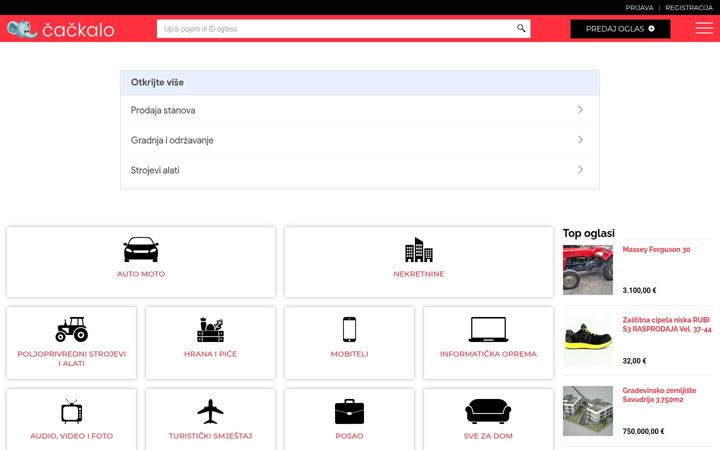Click the Strojevi alati text
The width and height of the screenshot is (720, 450).
pyautogui.click(x=155, y=170)
